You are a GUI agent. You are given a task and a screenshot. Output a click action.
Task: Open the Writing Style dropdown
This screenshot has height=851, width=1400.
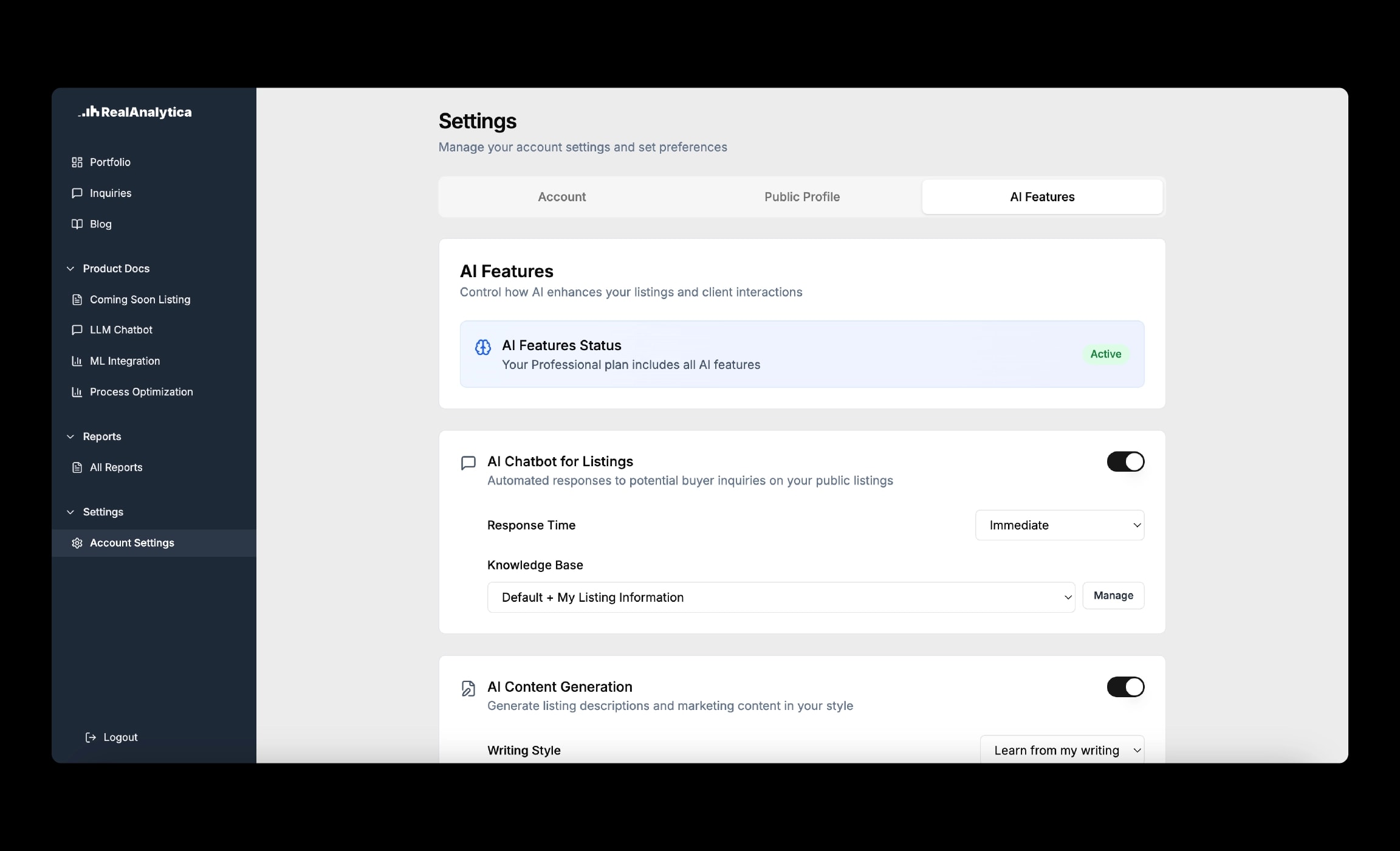click(1062, 750)
